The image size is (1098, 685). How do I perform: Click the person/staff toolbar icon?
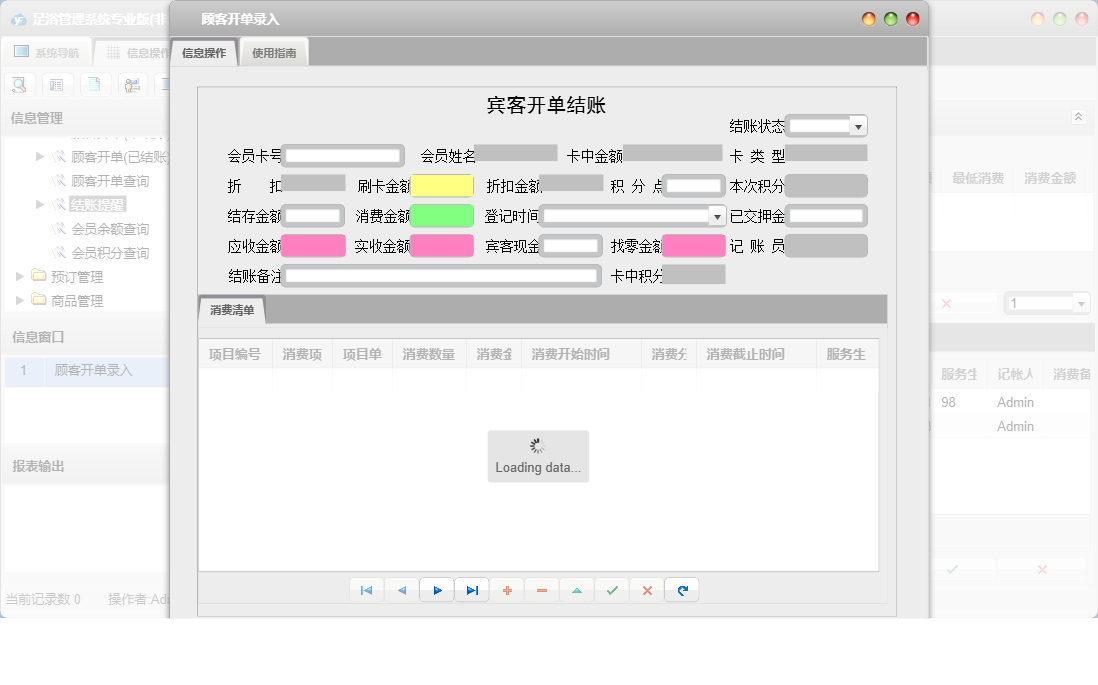tap(131, 84)
